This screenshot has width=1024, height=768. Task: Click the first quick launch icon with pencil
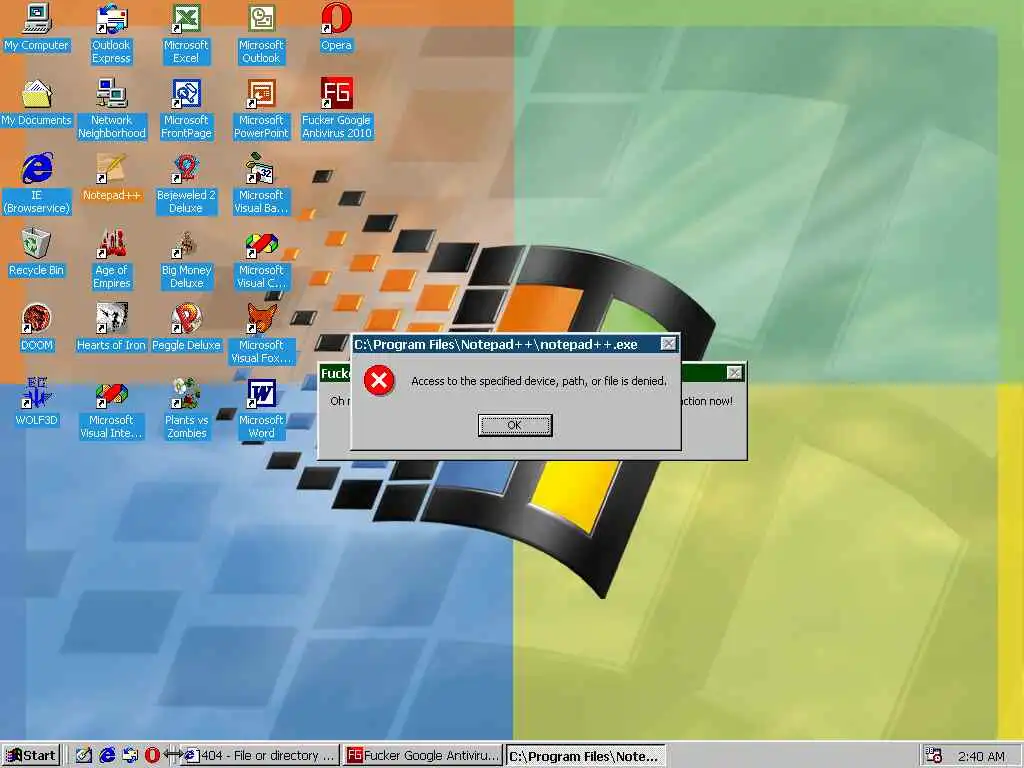coord(84,756)
